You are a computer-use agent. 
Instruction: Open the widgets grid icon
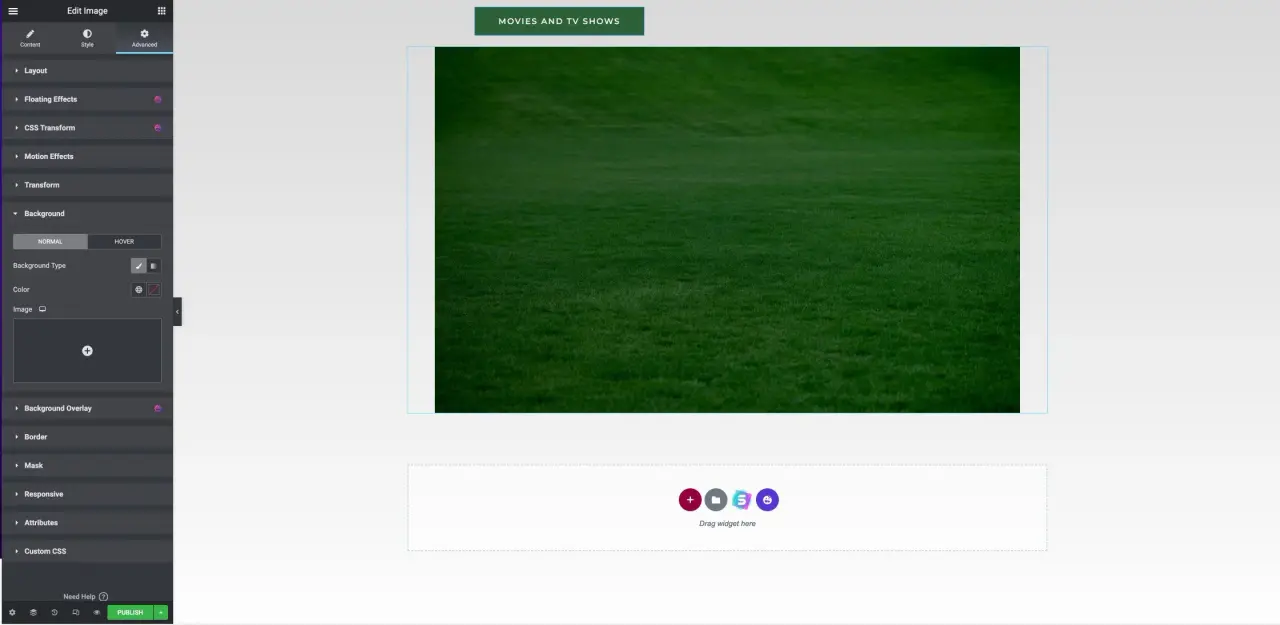pos(161,11)
